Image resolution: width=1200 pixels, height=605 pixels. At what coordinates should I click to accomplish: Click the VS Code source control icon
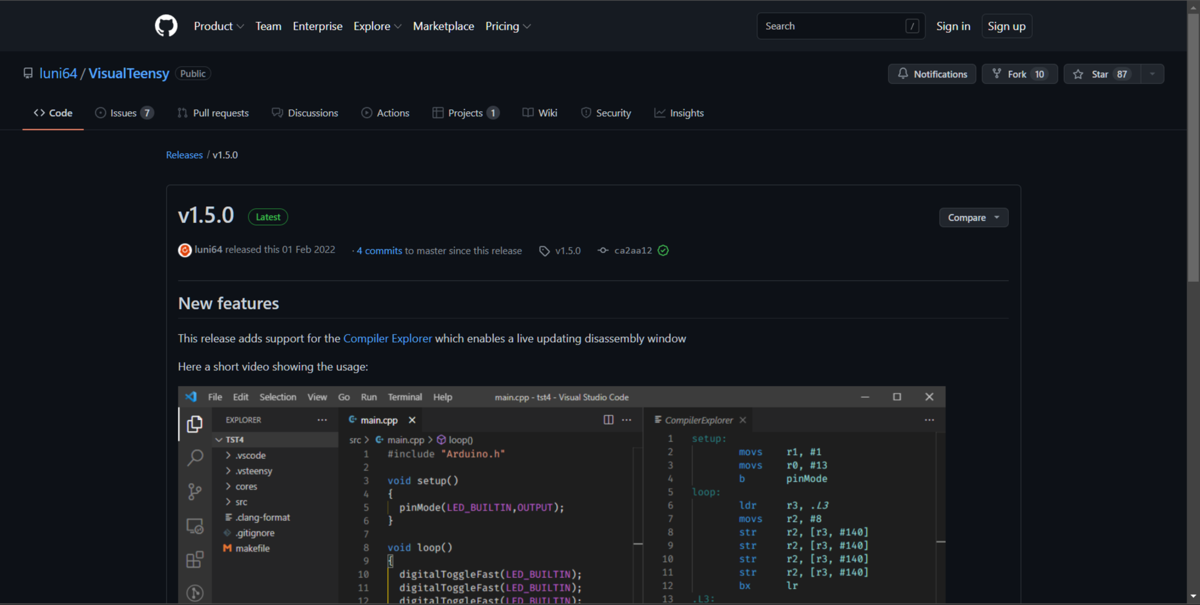(195, 492)
